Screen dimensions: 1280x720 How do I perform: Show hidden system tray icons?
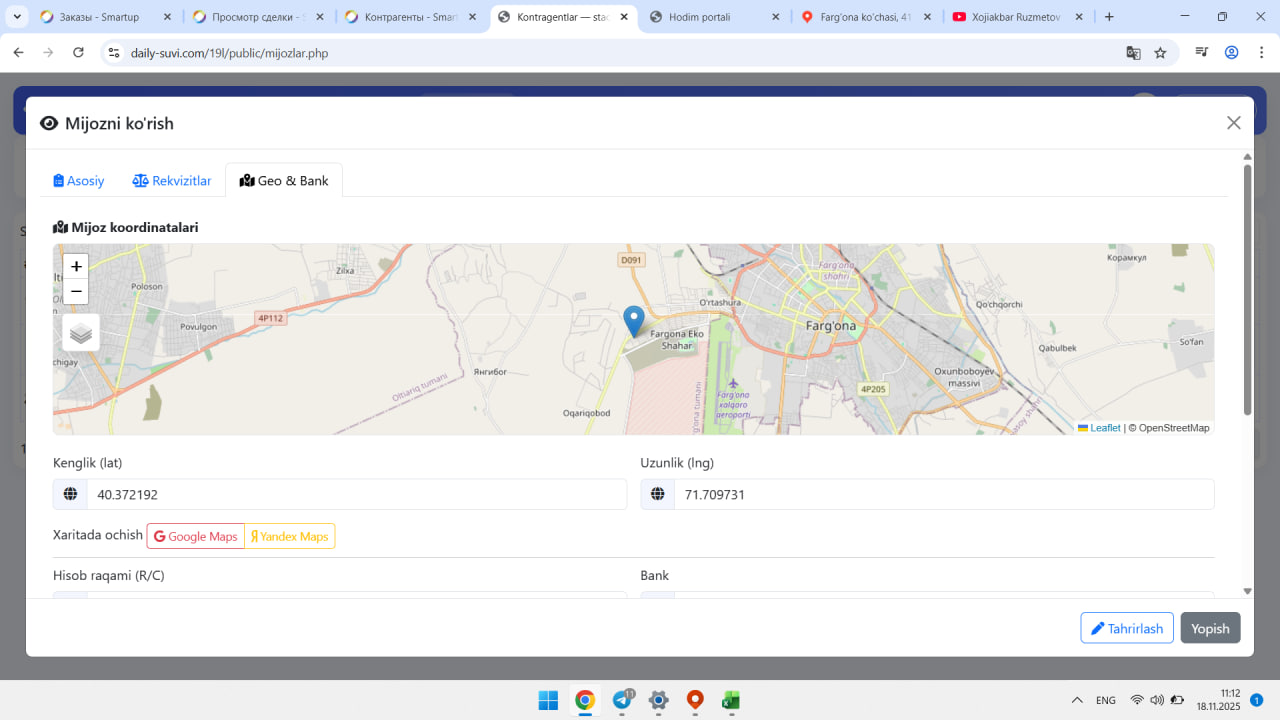coord(1077,700)
